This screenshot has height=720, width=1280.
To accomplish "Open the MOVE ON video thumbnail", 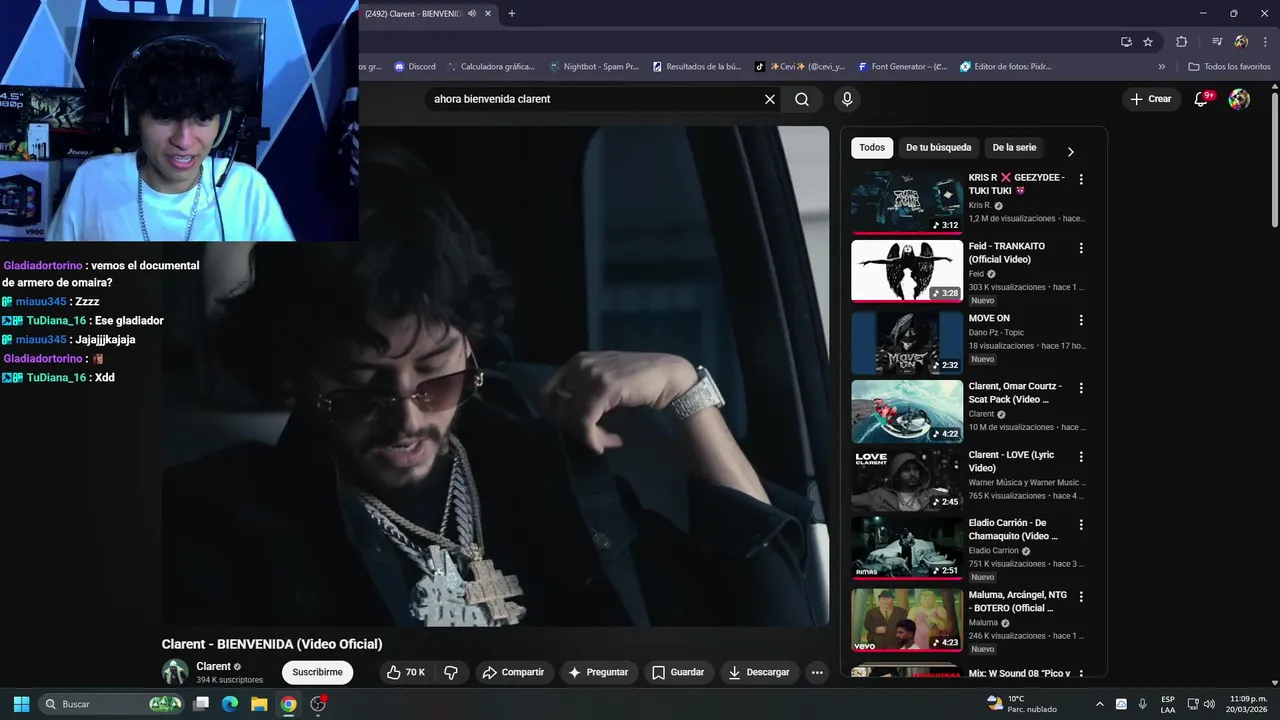I will [x=907, y=343].
